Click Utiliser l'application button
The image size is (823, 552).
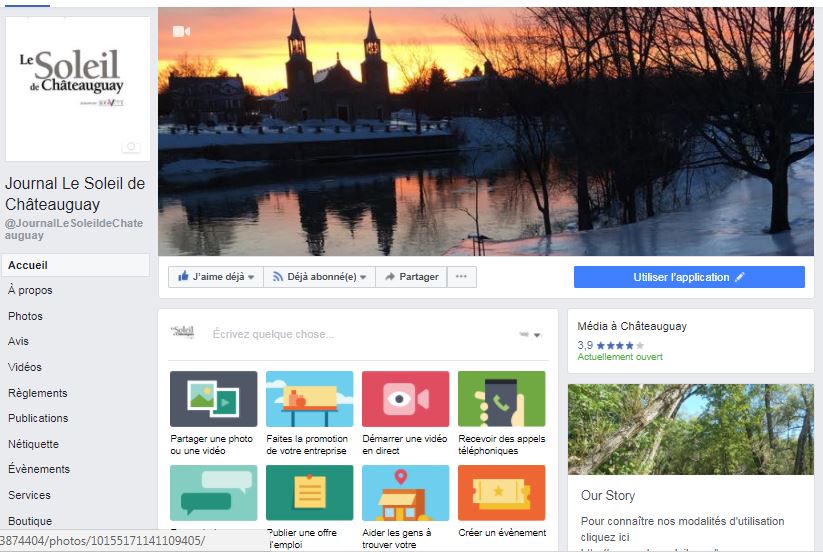point(689,277)
